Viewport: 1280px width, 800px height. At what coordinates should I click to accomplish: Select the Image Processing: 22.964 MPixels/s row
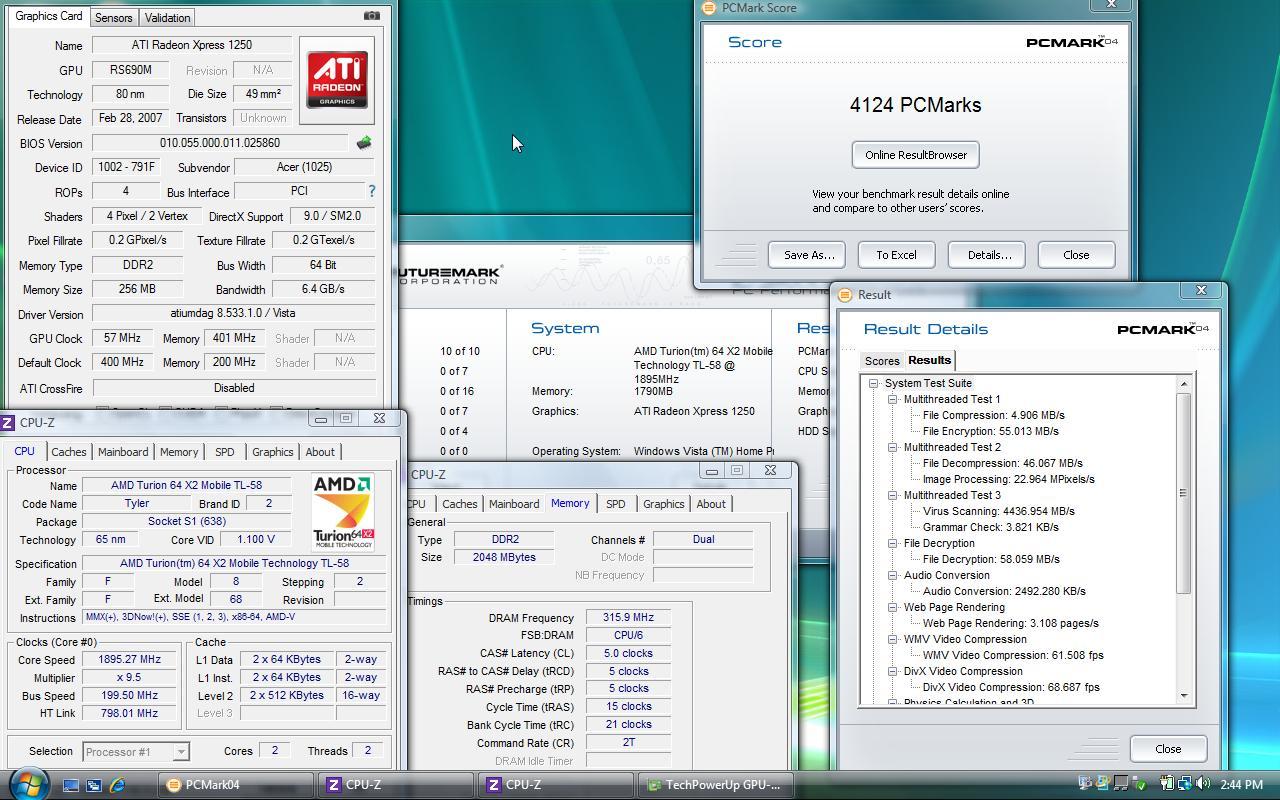(x=1009, y=479)
